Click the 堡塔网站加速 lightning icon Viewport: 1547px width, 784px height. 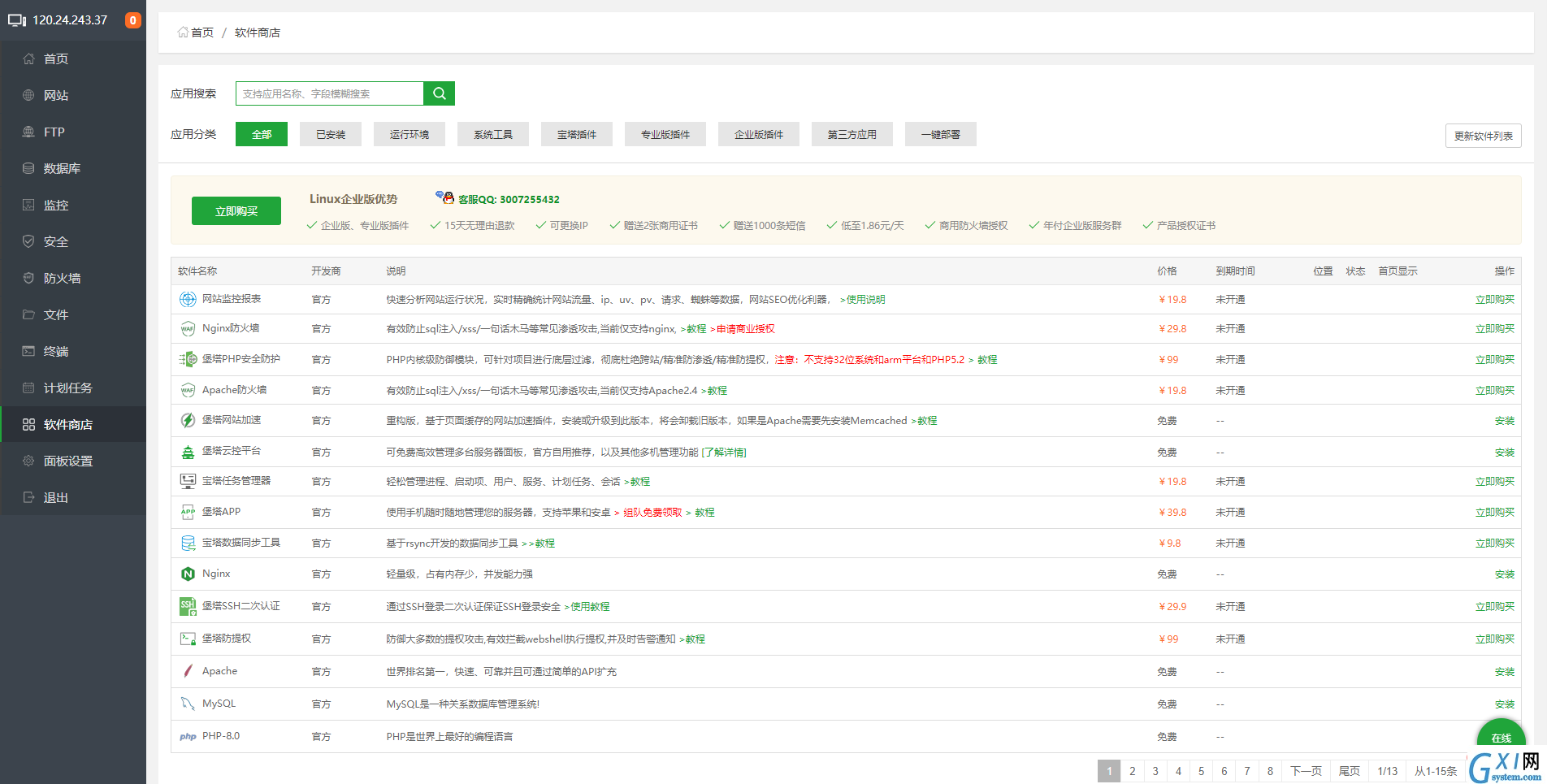(x=188, y=420)
